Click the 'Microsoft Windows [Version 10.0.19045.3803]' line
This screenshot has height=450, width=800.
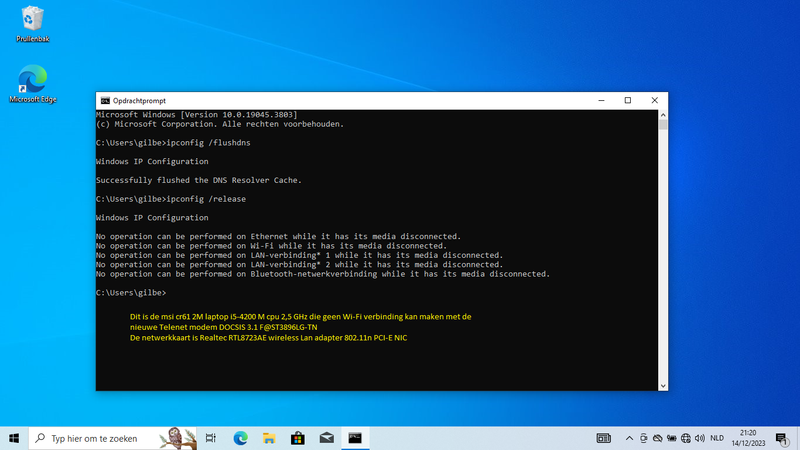(196, 115)
